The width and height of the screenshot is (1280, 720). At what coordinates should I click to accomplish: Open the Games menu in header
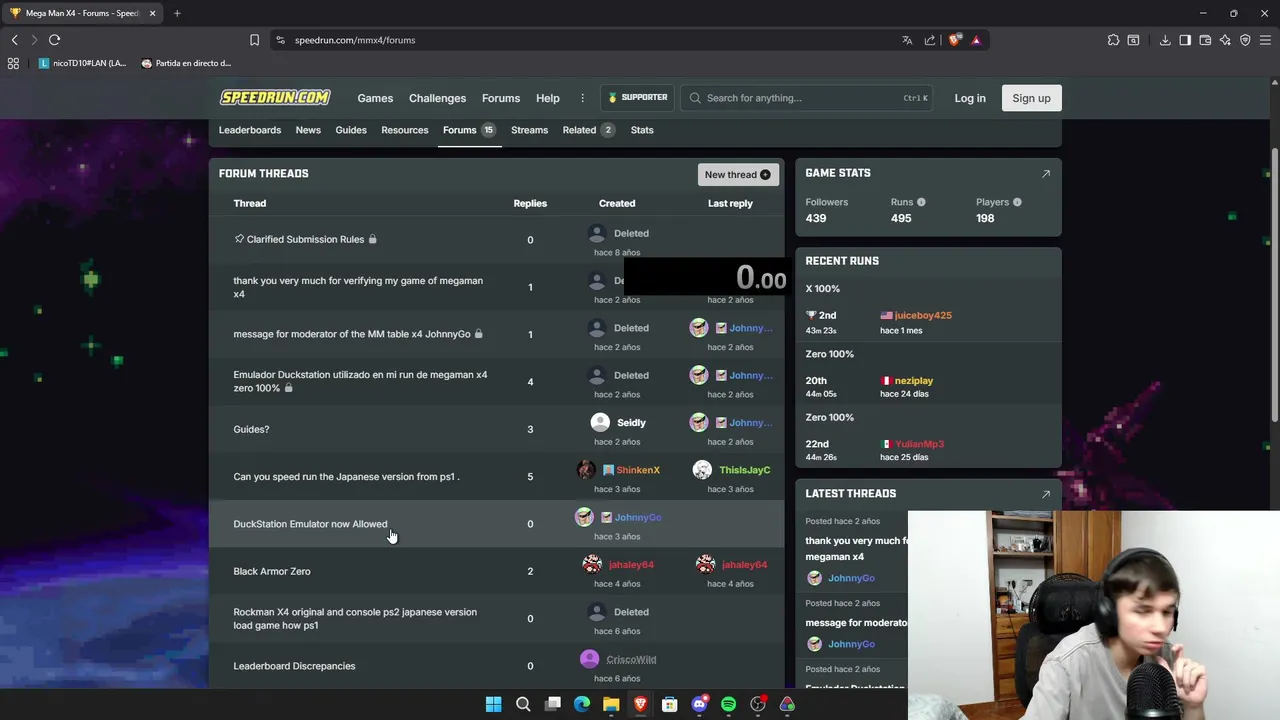click(375, 98)
